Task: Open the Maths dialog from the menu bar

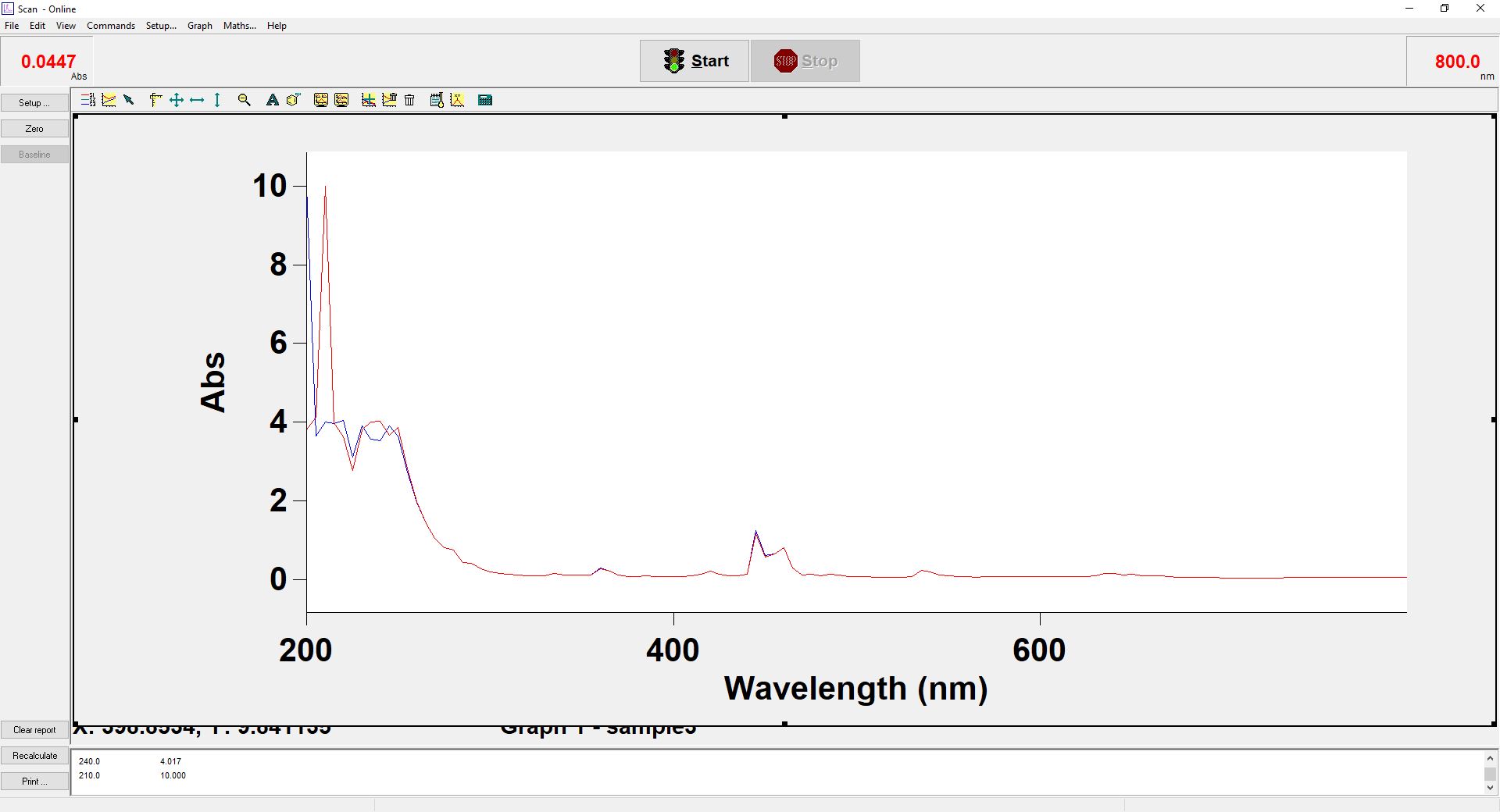Action: tap(239, 25)
